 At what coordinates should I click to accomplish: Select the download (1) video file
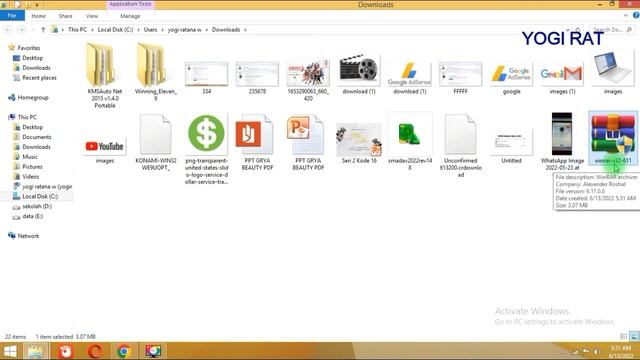point(359,74)
